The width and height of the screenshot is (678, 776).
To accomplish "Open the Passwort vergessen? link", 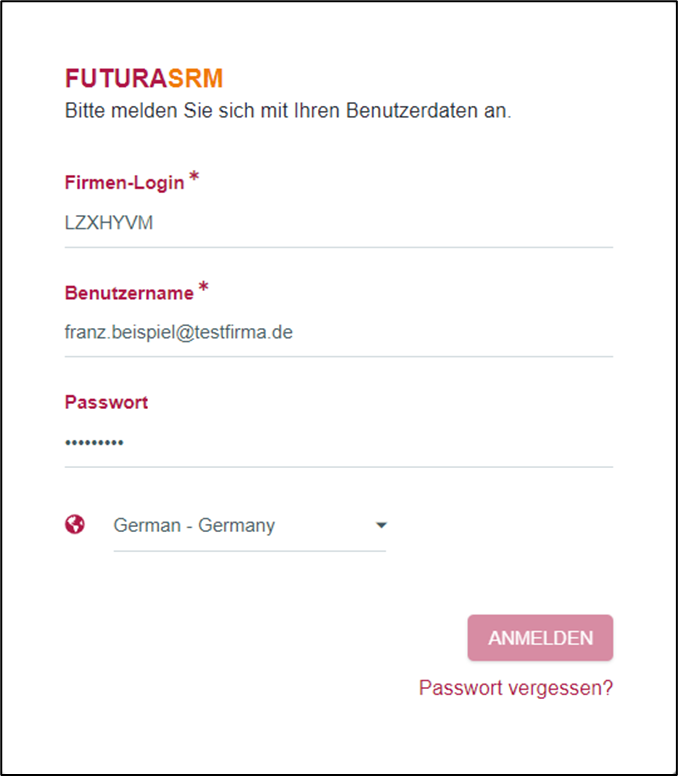I will [515, 688].
